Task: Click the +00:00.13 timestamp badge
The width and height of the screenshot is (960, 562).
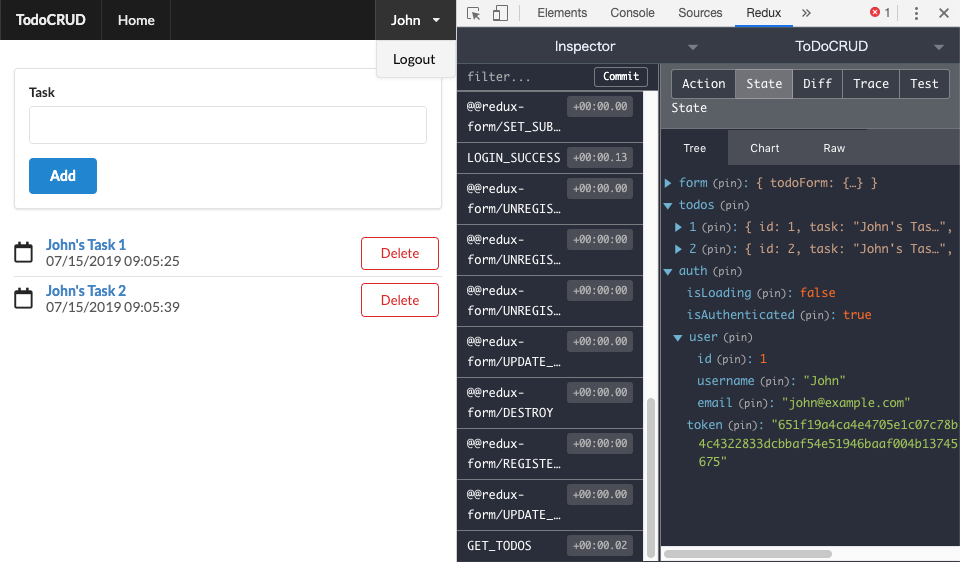Action: point(600,157)
